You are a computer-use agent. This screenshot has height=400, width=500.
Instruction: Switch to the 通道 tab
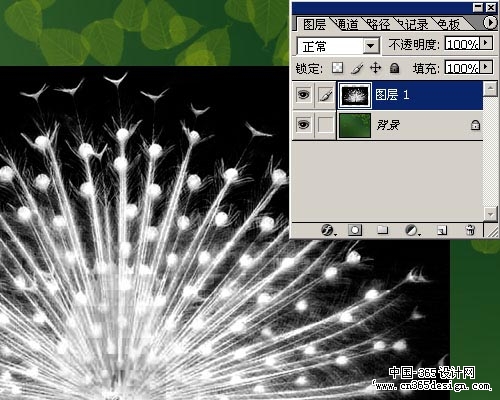(x=347, y=25)
